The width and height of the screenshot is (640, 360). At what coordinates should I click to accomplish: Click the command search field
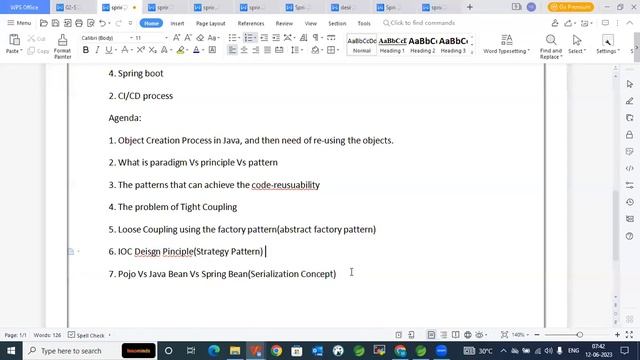click(419, 23)
